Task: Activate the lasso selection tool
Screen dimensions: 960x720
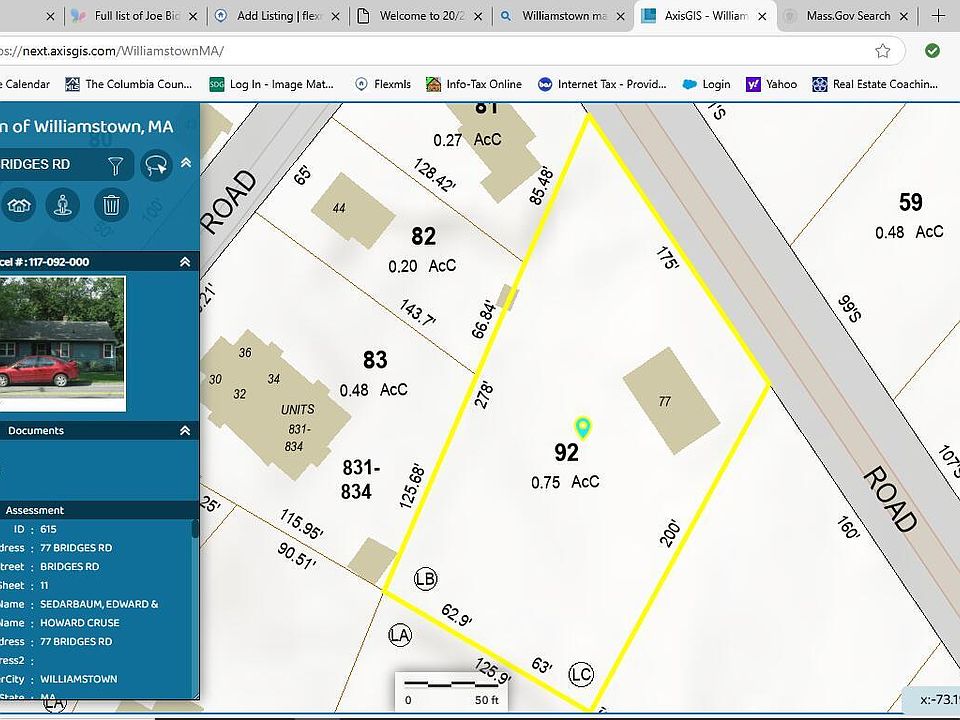Action: [x=156, y=165]
